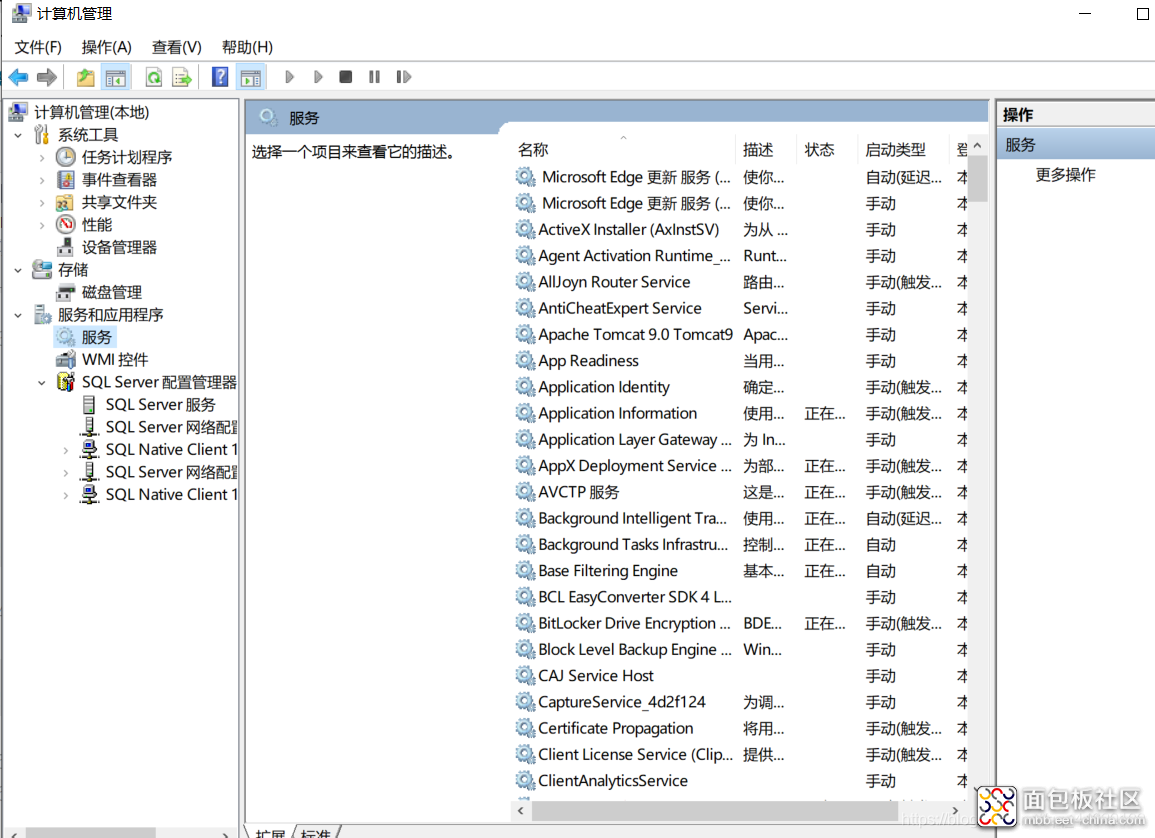
Task: Expand the 事件查看器 node
Action: pyautogui.click(x=42, y=180)
